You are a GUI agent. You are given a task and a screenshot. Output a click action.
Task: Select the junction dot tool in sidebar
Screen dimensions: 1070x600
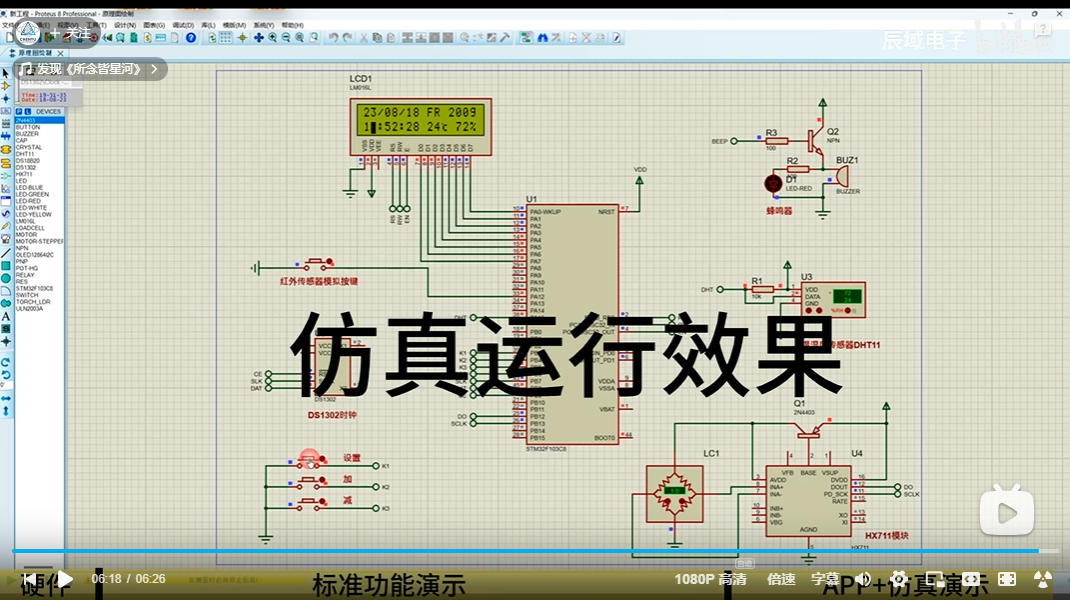point(5,99)
